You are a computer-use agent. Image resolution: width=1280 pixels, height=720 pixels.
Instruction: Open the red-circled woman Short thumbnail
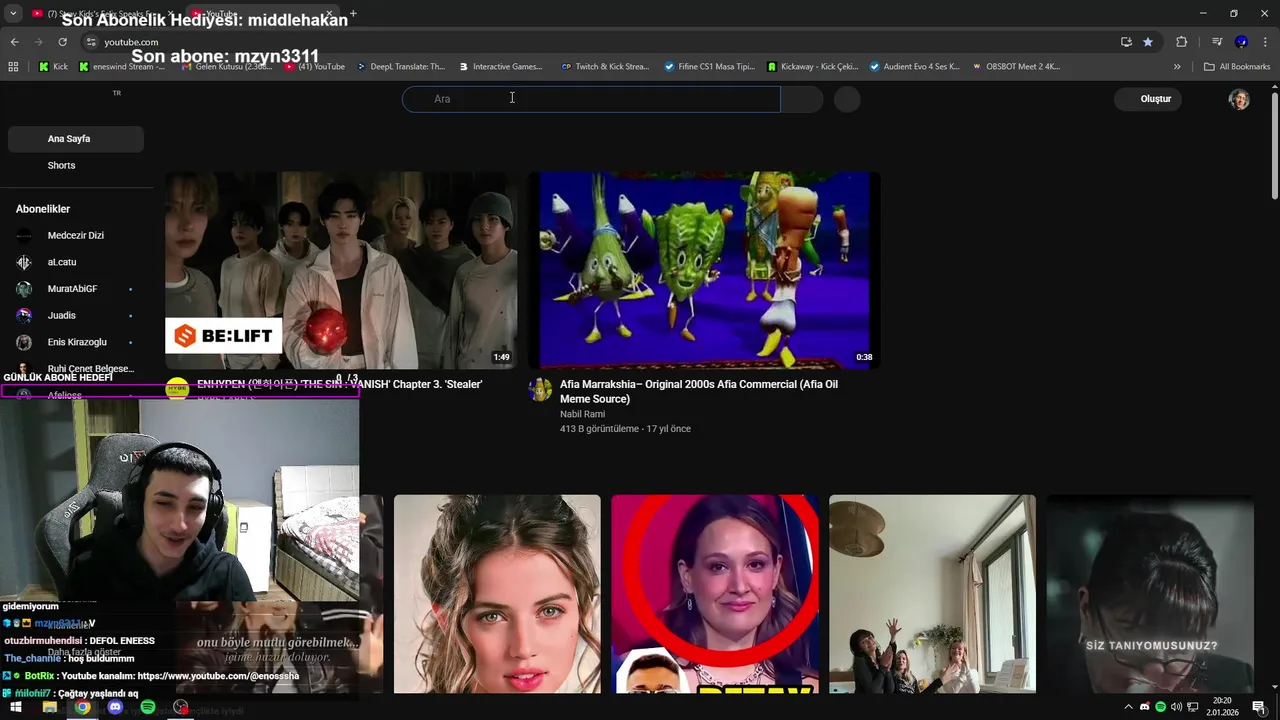pos(715,594)
